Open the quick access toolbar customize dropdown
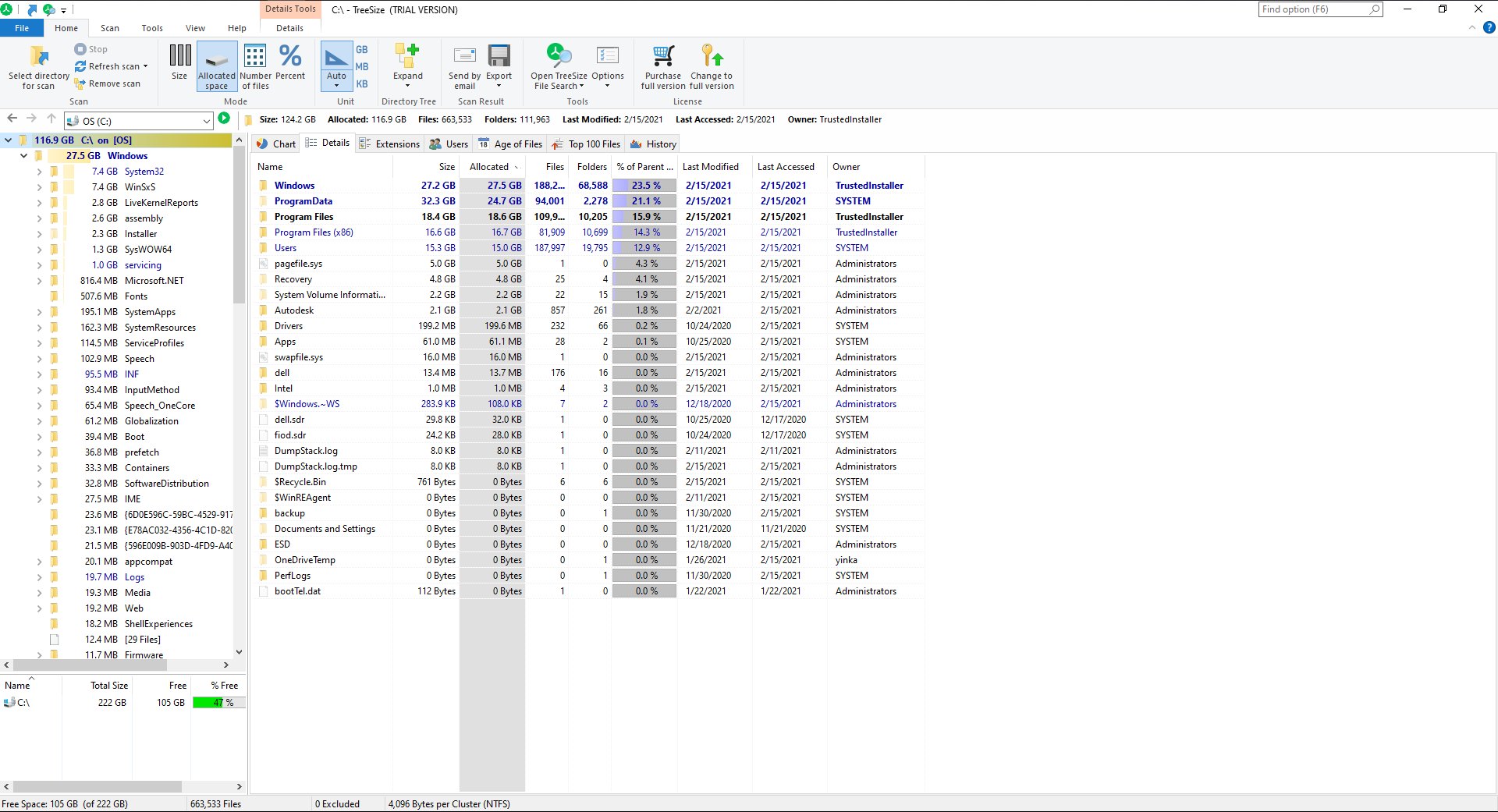Screen dimensions: 1498x812 coord(63,10)
